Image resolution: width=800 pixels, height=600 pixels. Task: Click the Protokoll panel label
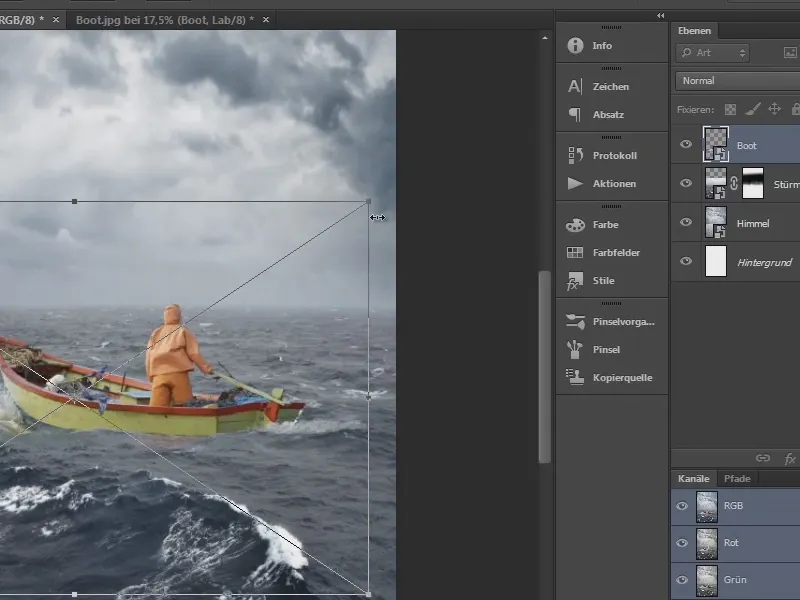(x=615, y=155)
